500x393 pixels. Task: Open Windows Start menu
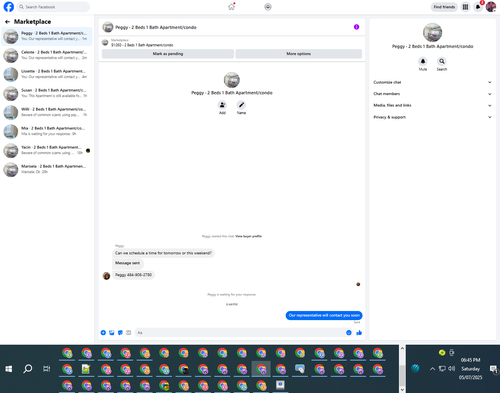click(x=9, y=369)
